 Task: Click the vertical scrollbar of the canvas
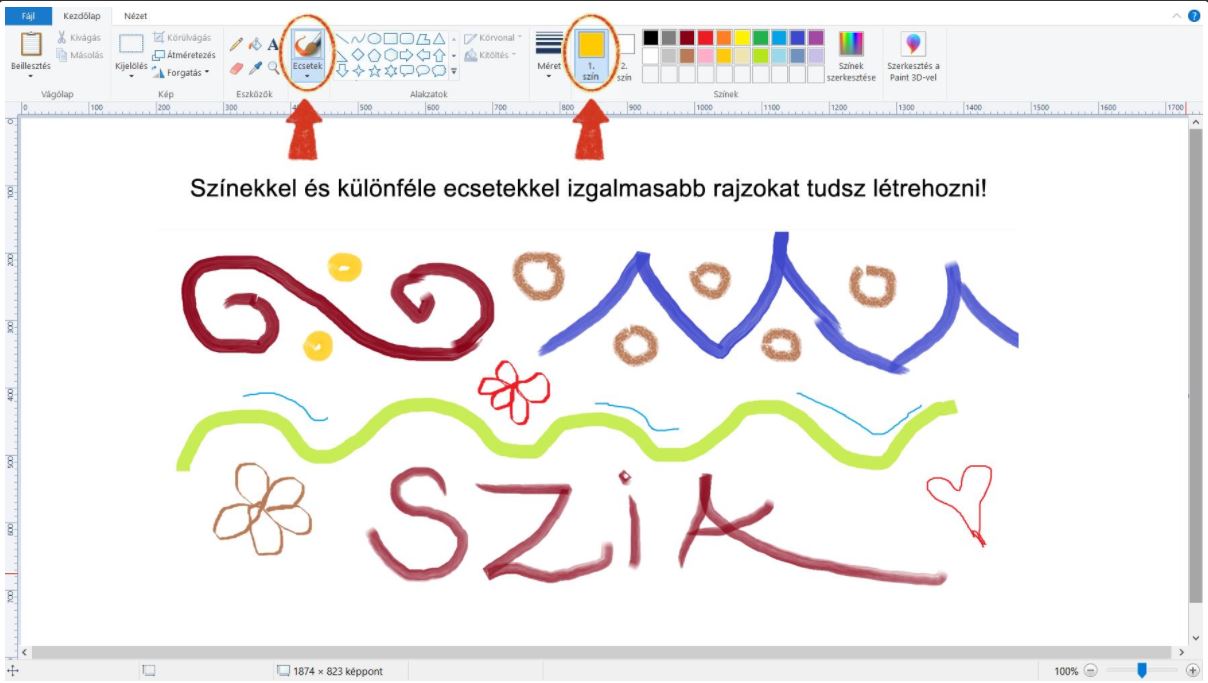(1195, 365)
